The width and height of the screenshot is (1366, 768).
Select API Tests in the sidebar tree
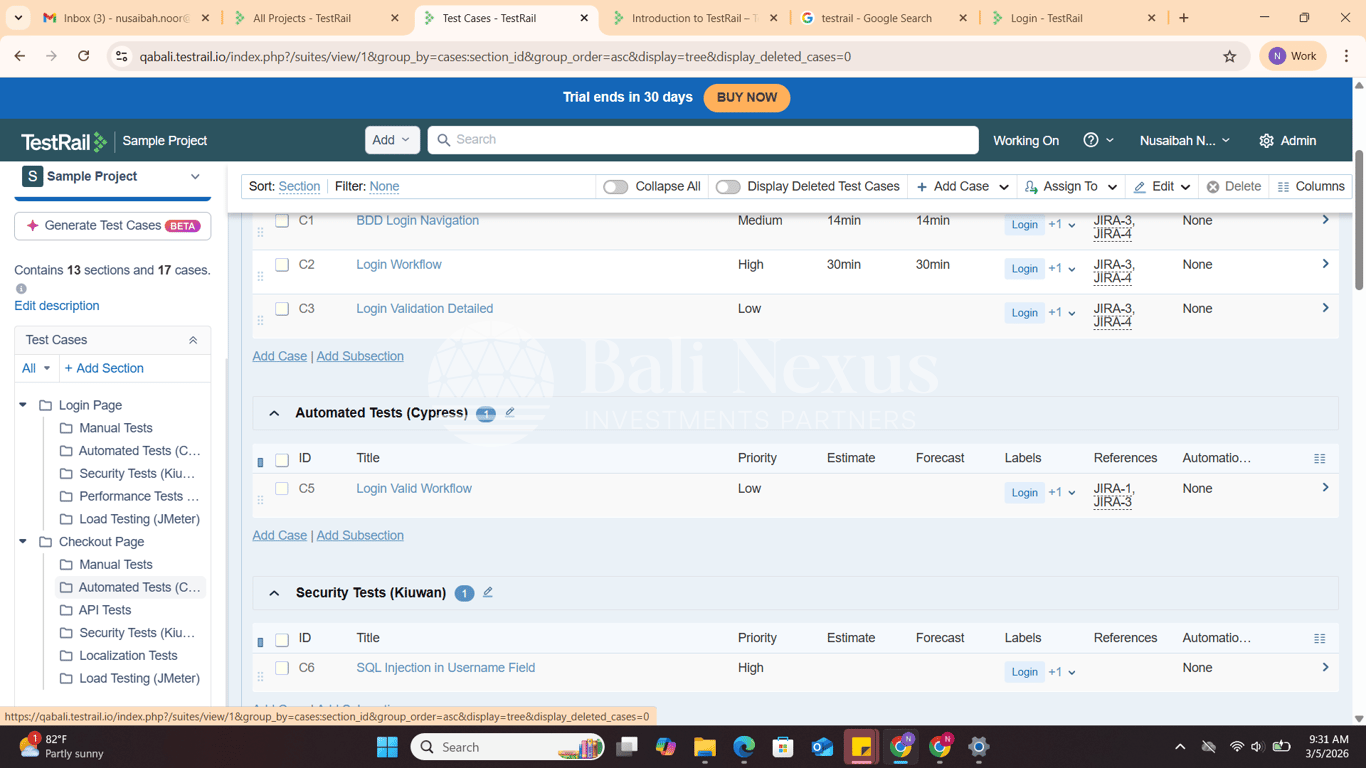coord(105,610)
